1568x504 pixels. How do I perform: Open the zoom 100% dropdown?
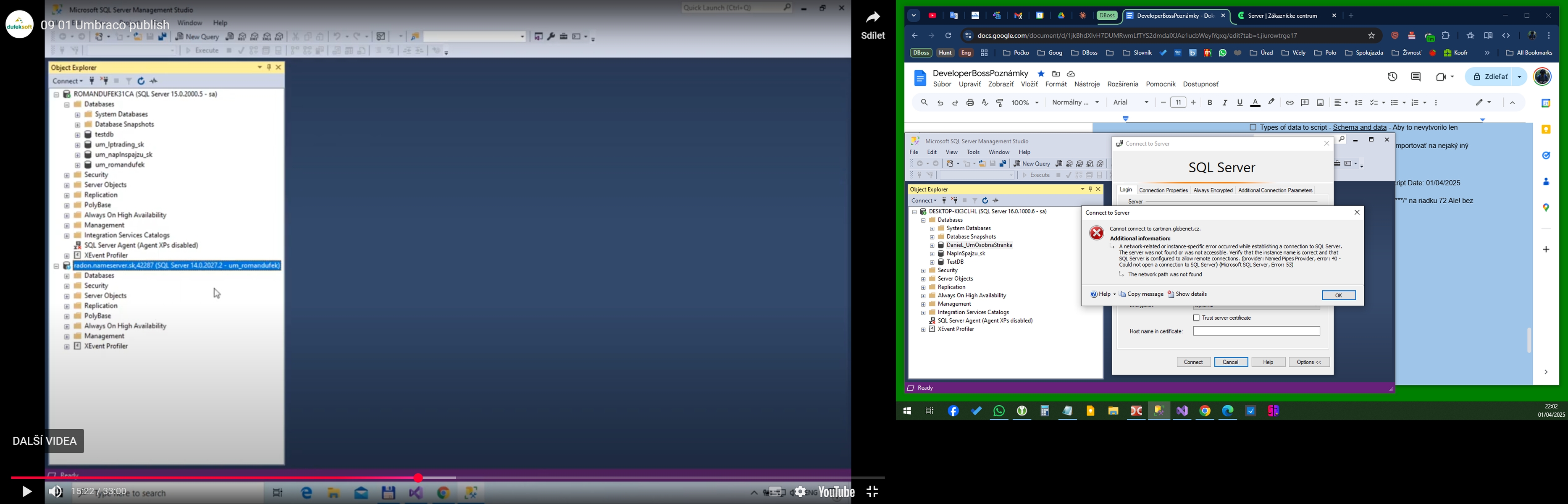click(1025, 103)
